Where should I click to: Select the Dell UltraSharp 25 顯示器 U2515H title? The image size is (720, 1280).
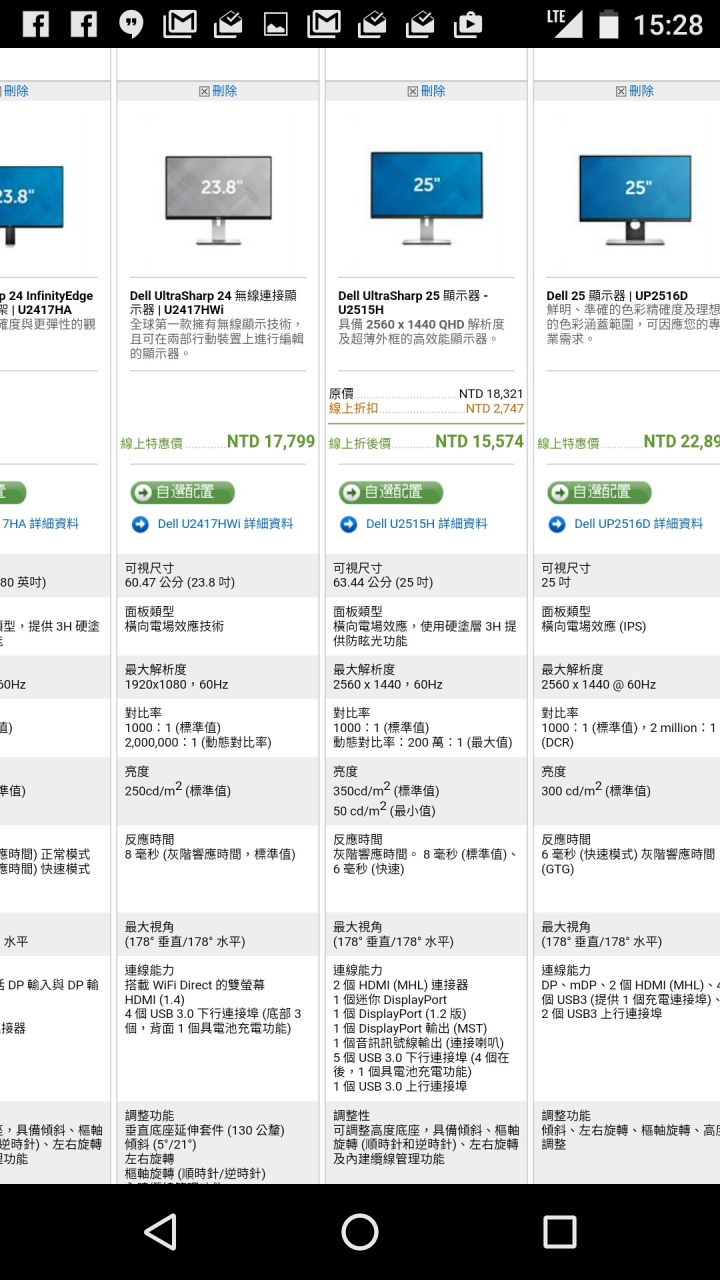click(413, 303)
